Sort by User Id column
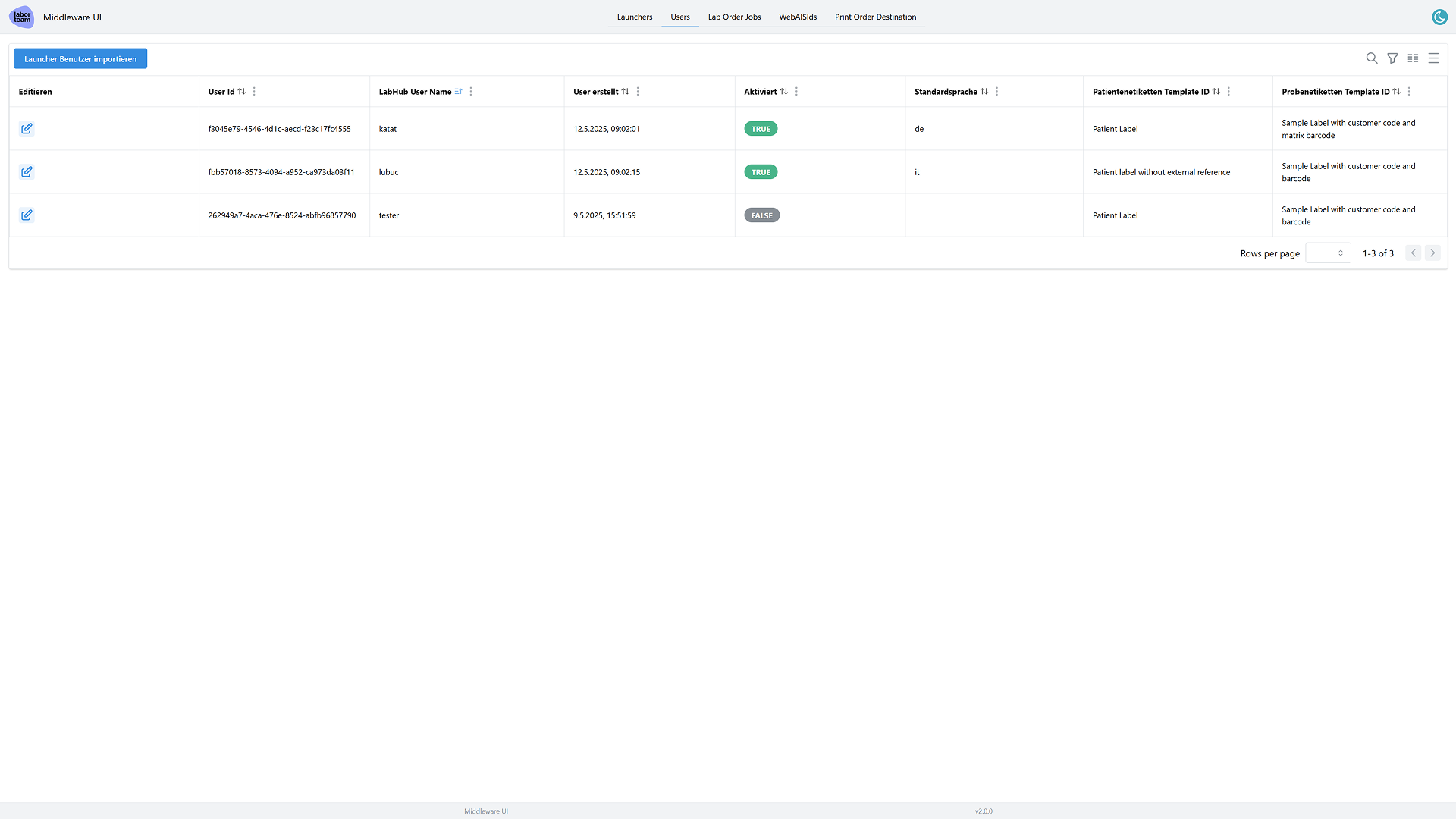The image size is (1456, 819). click(242, 92)
